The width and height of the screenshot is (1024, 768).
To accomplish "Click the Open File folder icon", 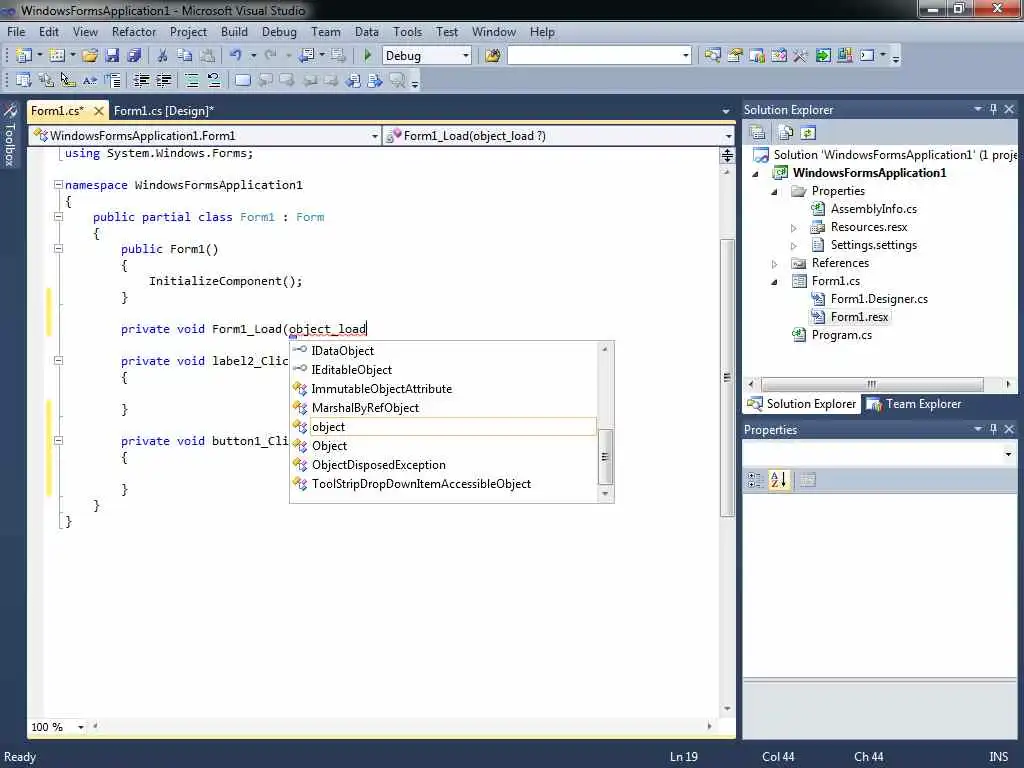I will click(90, 56).
